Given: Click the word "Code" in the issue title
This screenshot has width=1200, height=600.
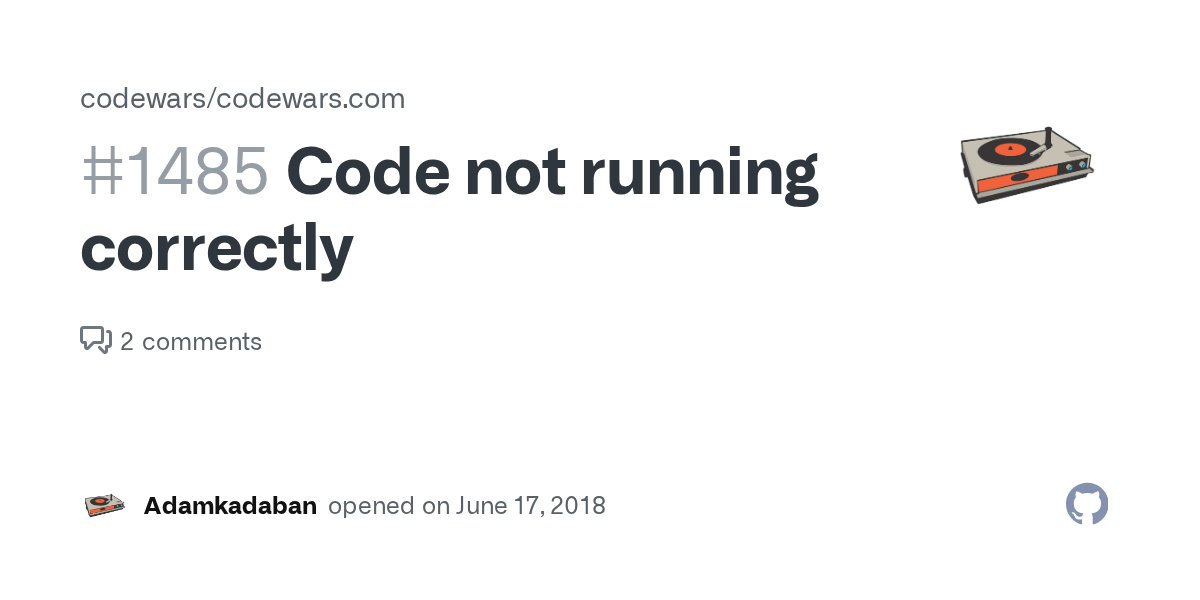Looking at the screenshot, I should click(x=367, y=172).
